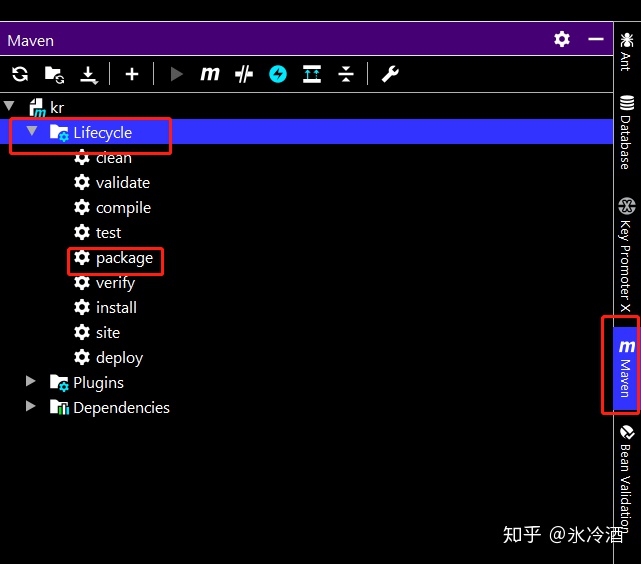Select the clean lifecycle goal
This screenshot has height=564, width=641.
tap(103, 157)
